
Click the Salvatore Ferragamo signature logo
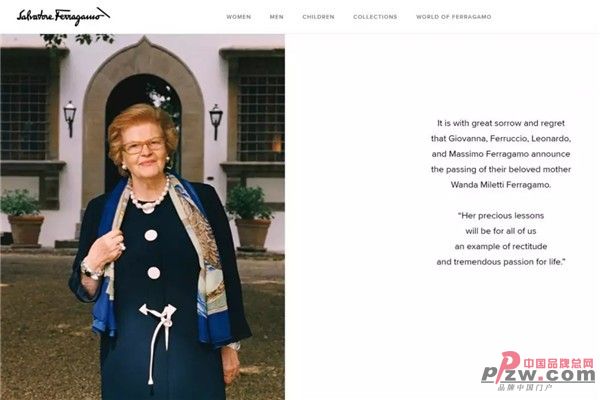pyautogui.click(x=63, y=16)
